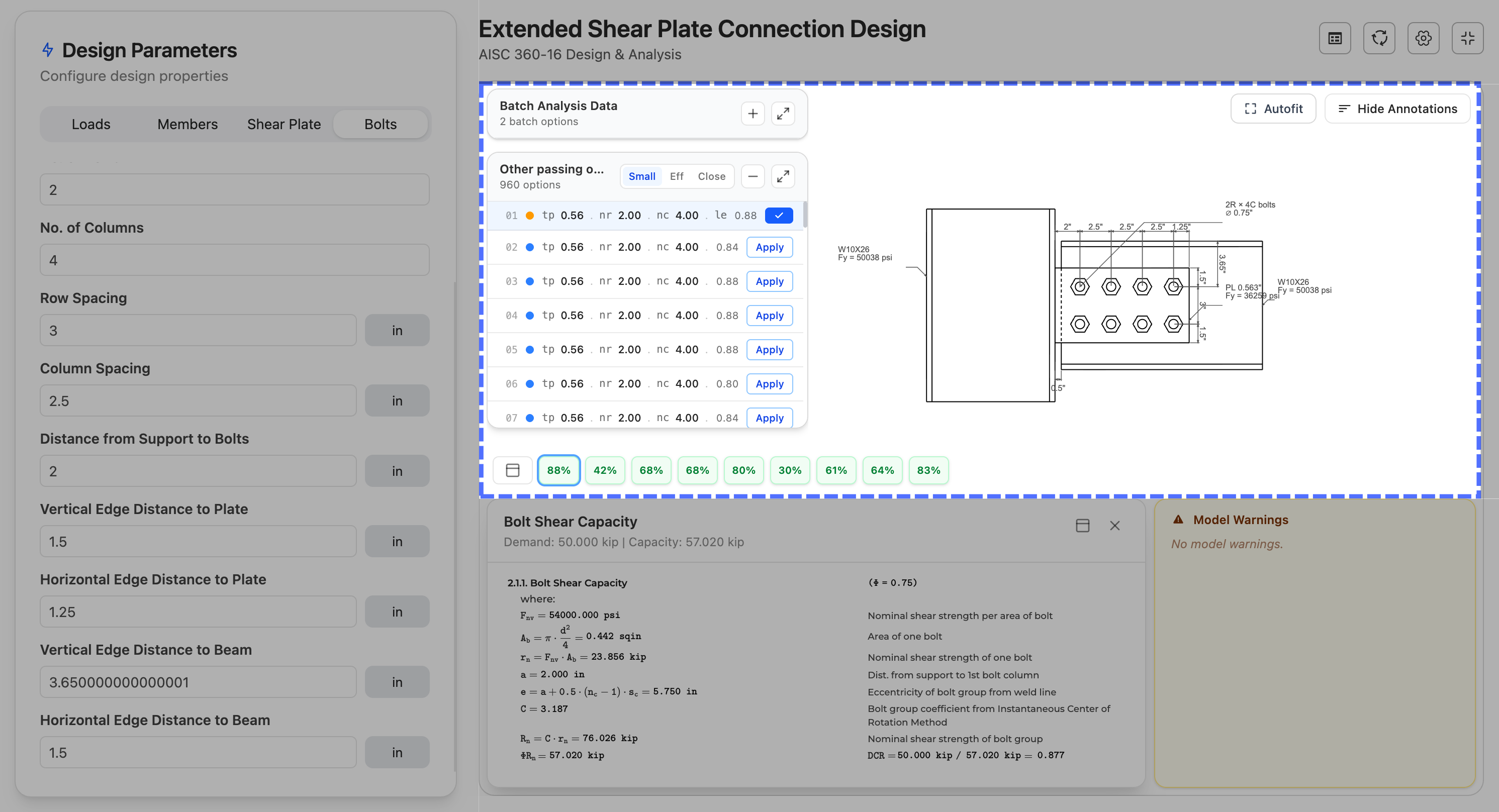This screenshot has width=1499, height=812.
Task: Click the Model Warnings triangle icon
Action: tap(1178, 520)
